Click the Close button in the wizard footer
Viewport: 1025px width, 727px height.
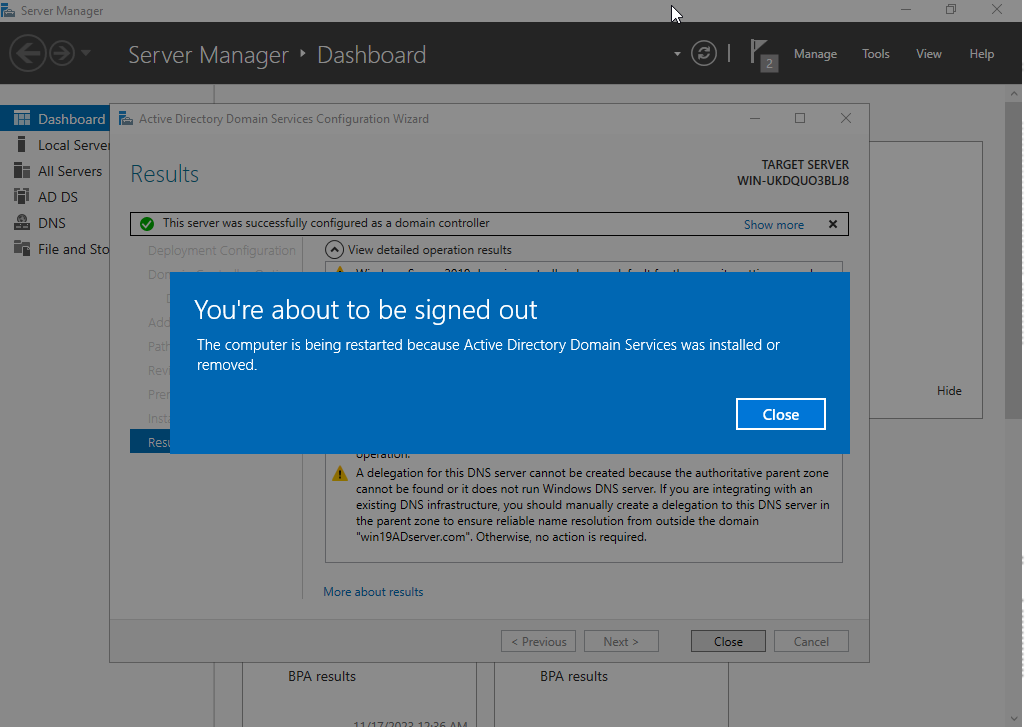(728, 641)
